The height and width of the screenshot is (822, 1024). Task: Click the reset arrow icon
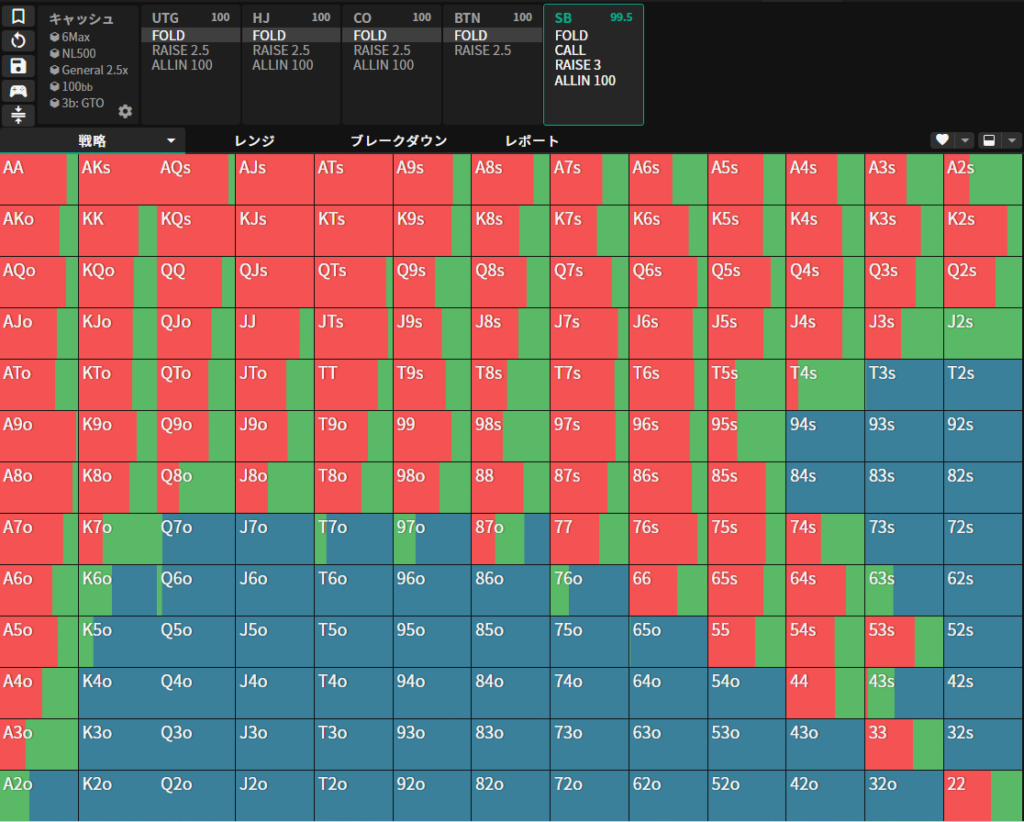coord(18,41)
